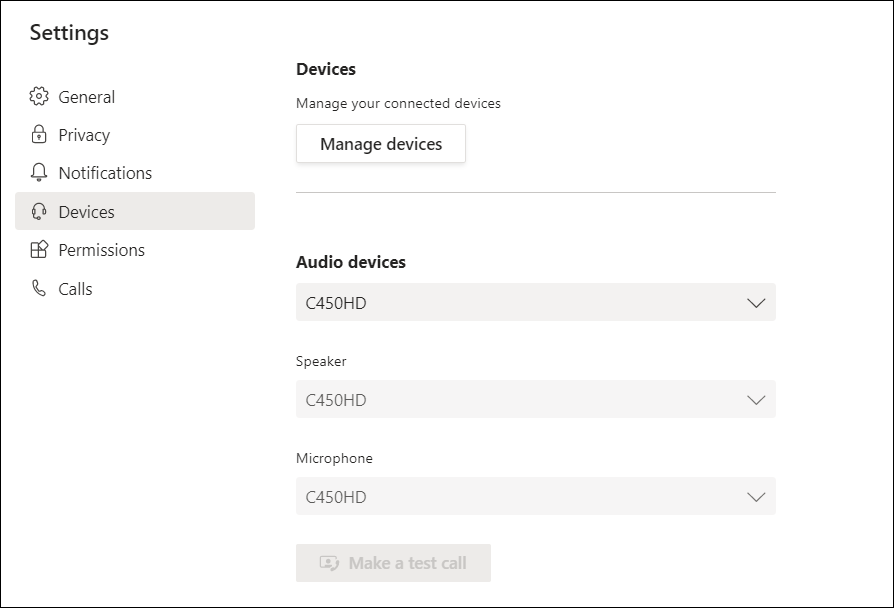Click the Privacy lock icon
This screenshot has height=608, width=894.
39,135
